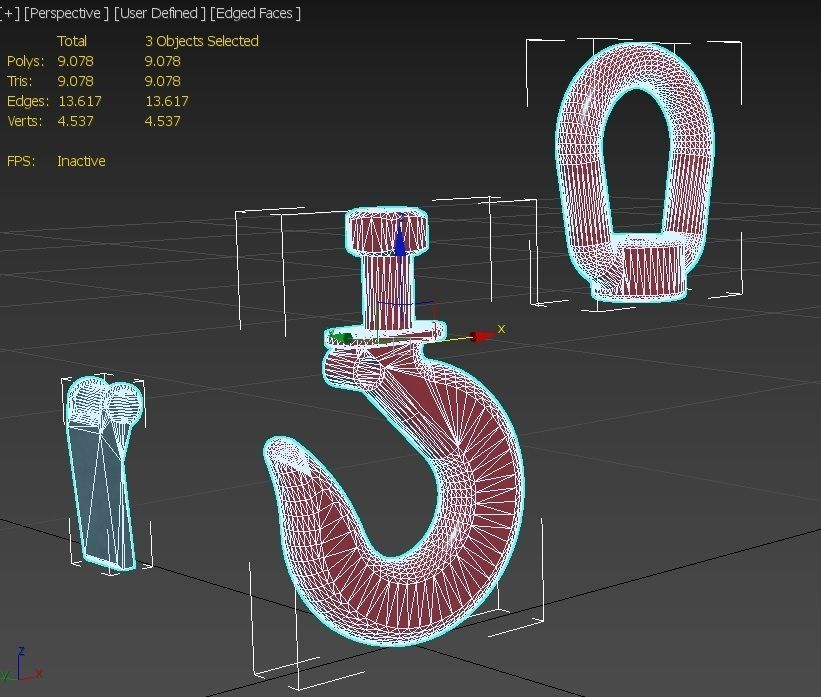Click the FPS 'Inactive' status text
This screenshot has width=821, height=697.
(x=81, y=161)
